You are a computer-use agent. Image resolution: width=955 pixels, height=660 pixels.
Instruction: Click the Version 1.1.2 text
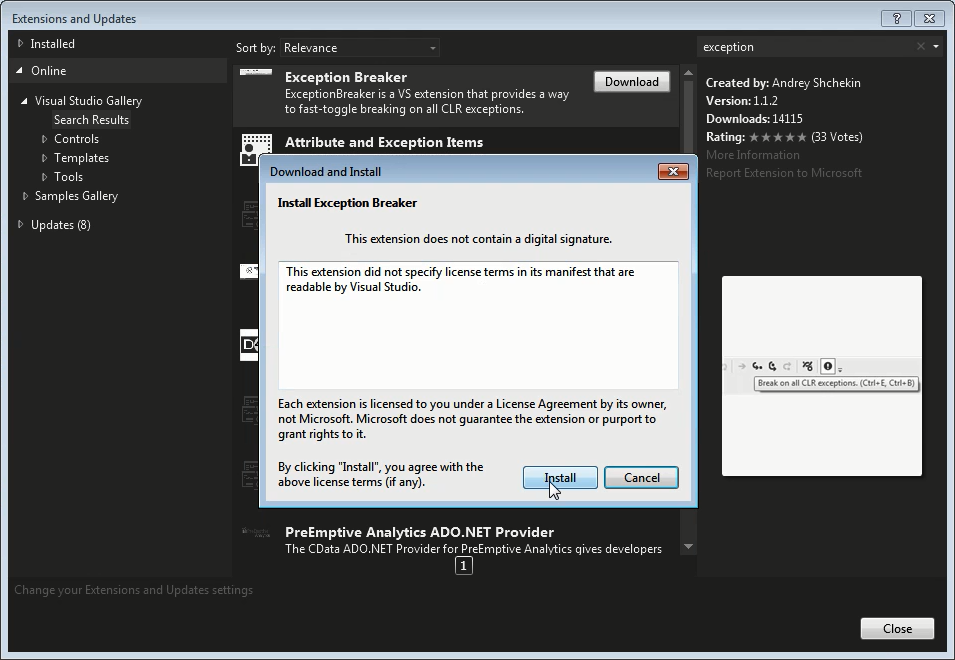(x=742, y=101)
